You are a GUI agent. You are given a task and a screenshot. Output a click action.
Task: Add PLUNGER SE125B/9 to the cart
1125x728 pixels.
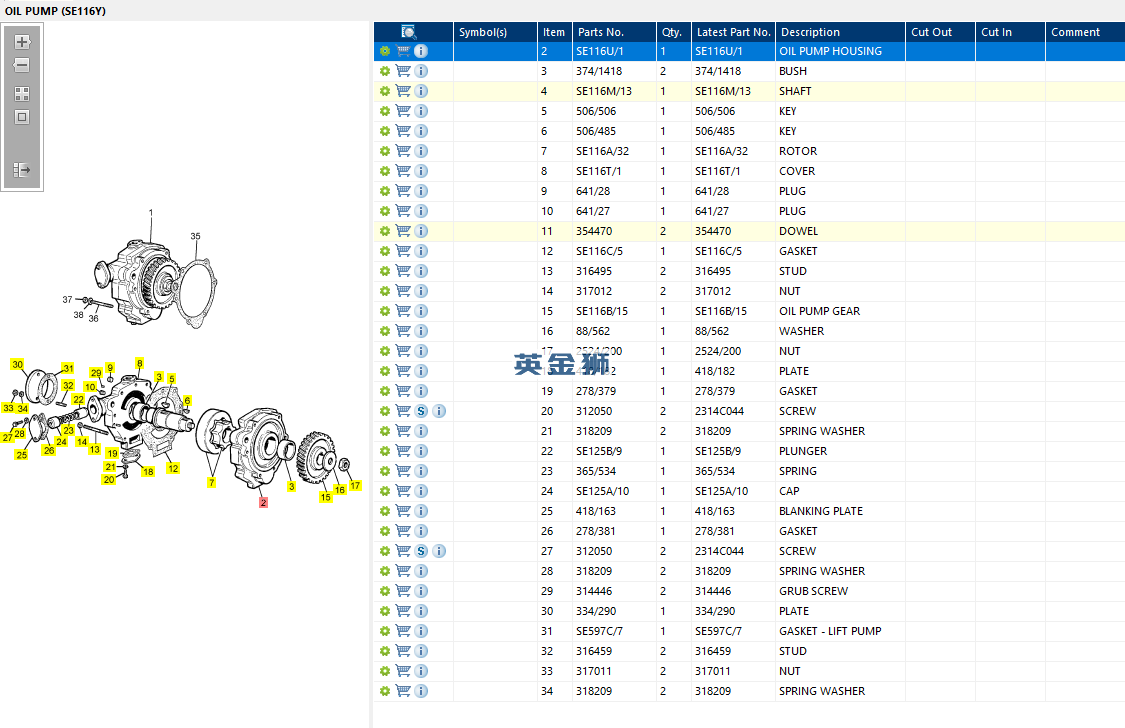point(403,451)
